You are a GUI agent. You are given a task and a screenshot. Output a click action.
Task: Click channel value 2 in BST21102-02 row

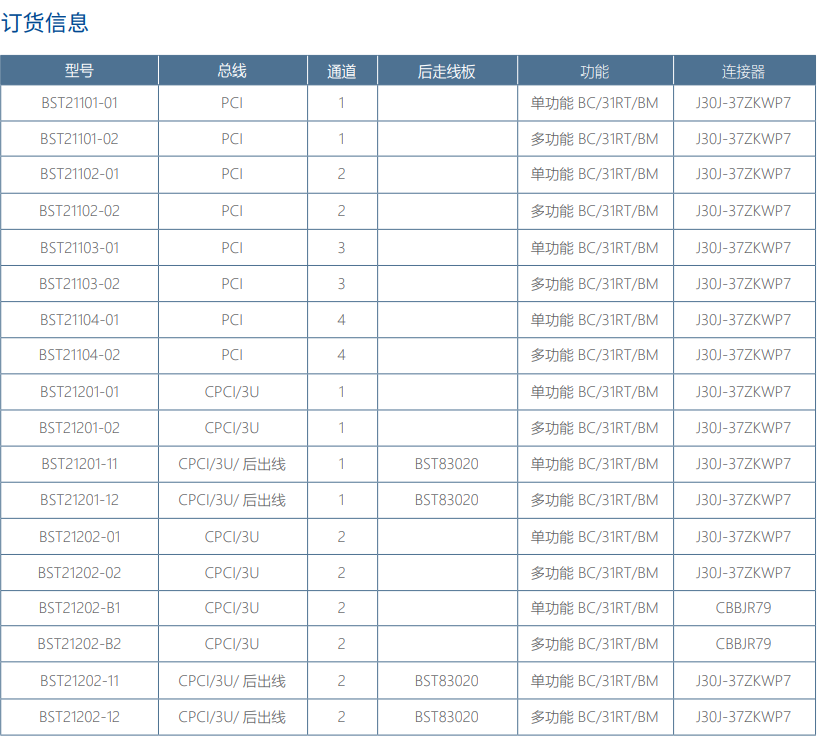tap(341, 211)
